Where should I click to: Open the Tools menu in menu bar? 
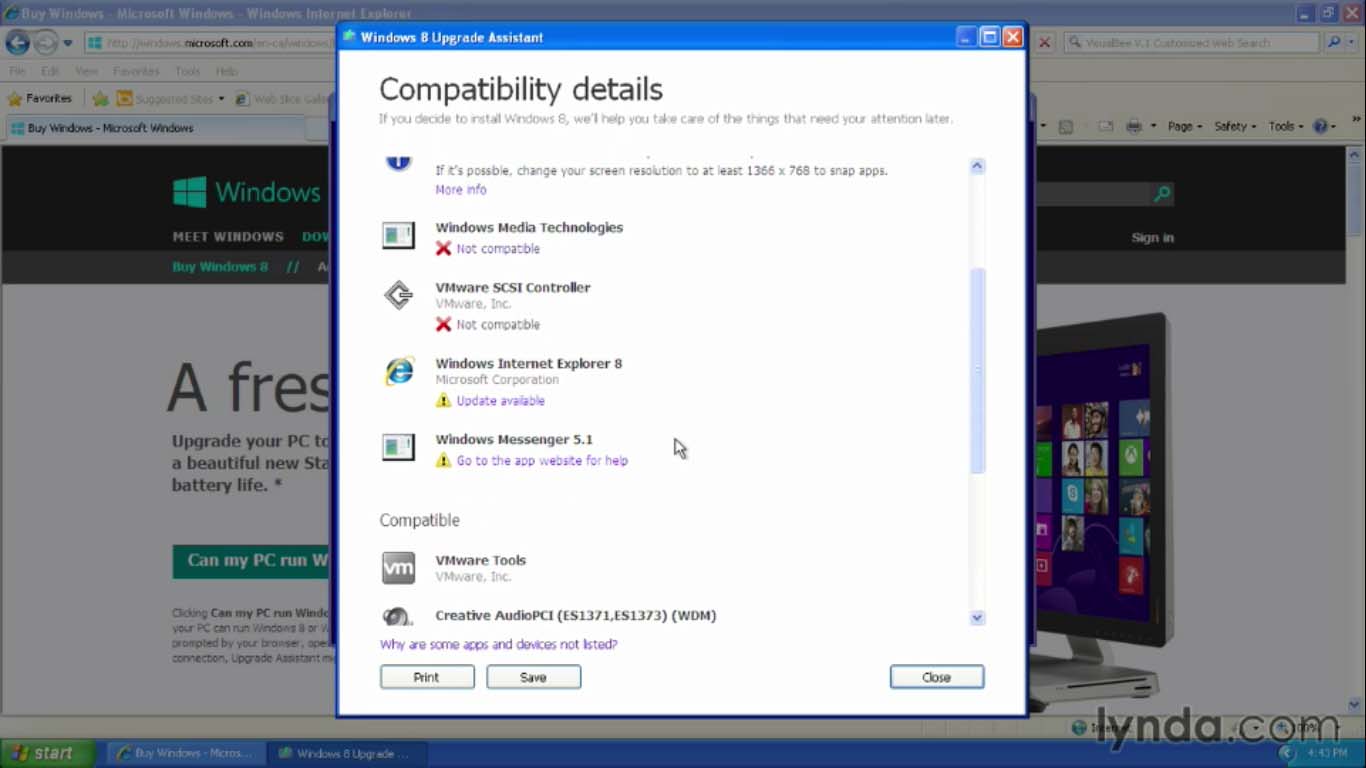(x=188, y=72)
